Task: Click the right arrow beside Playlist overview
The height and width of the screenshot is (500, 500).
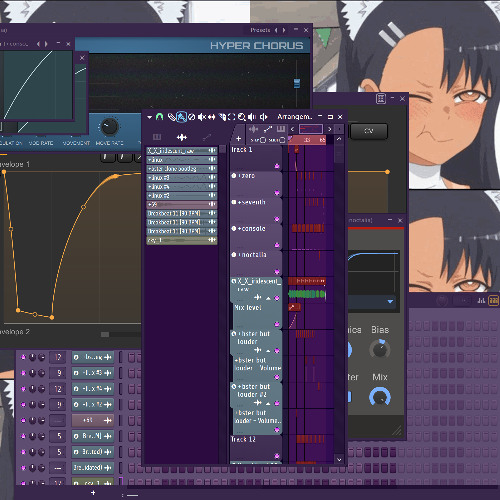Action: click(329, 129)
